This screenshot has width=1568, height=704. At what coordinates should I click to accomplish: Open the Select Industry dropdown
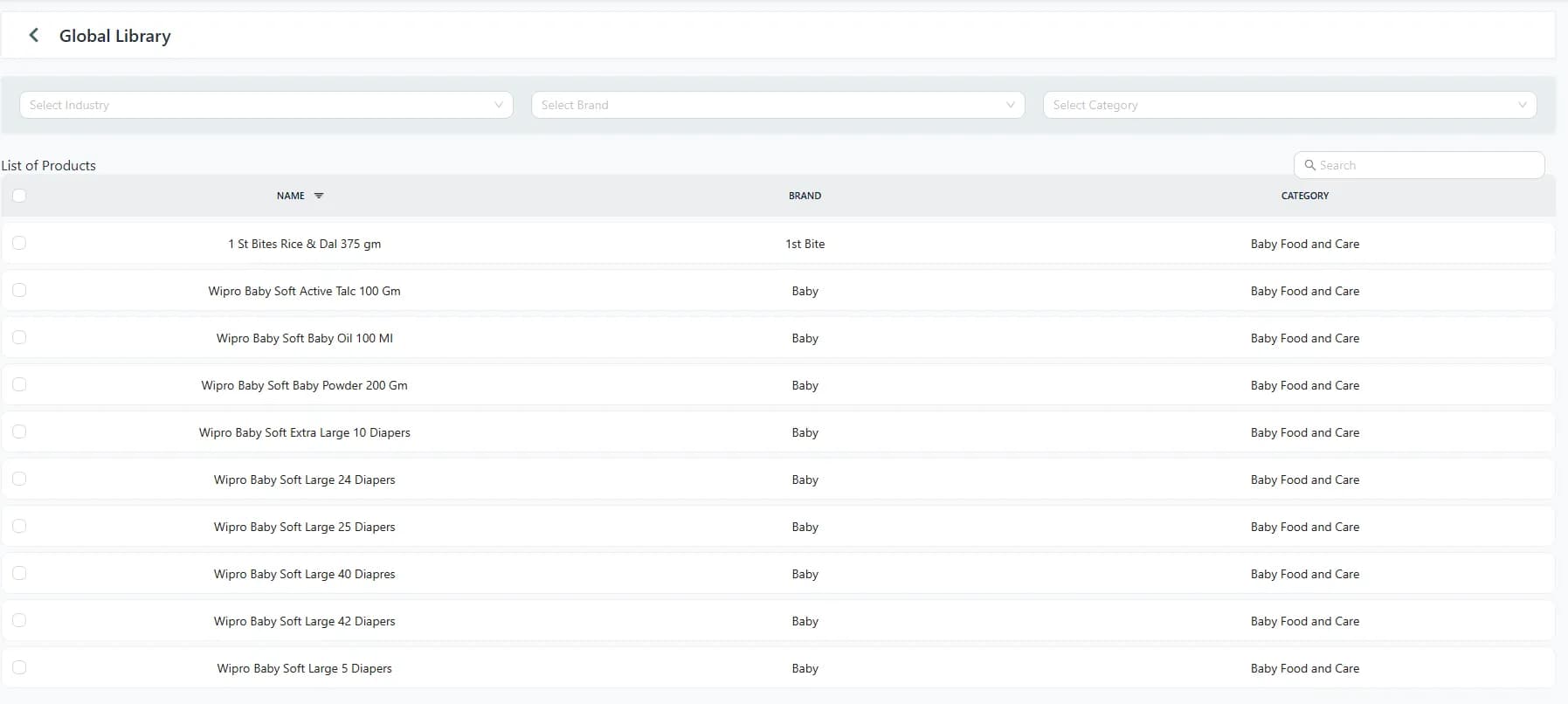[266, 105]
